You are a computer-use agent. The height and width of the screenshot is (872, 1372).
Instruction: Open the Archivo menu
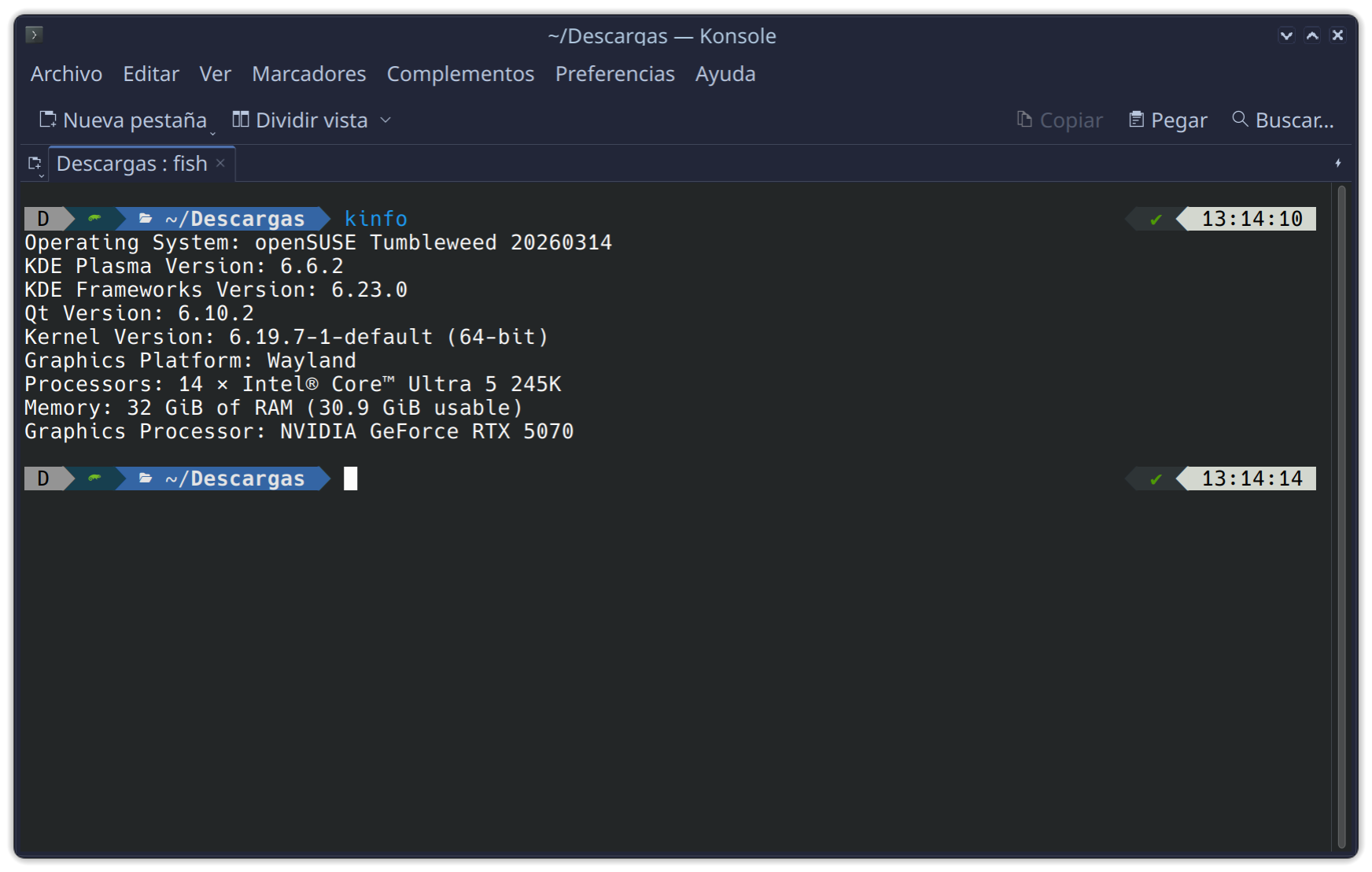[x=66, y=74]
